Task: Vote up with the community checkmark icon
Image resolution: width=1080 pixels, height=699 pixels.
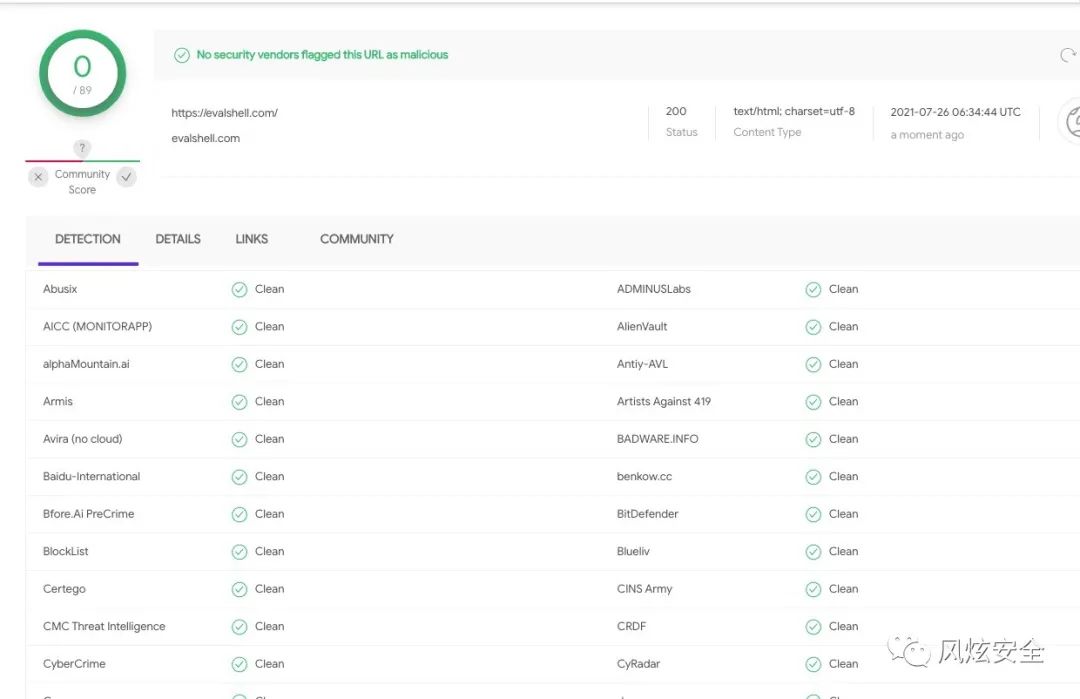Action: 126,177
